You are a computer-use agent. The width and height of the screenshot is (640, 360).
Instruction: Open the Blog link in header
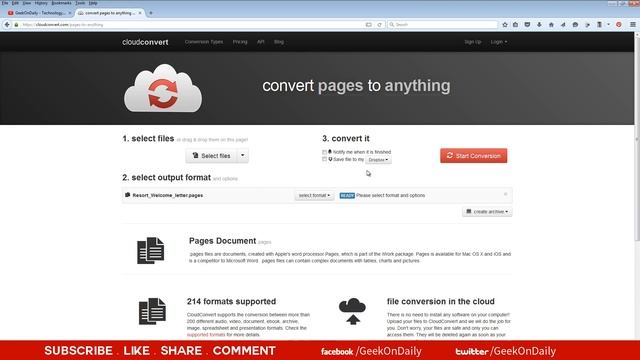(279, 42)
